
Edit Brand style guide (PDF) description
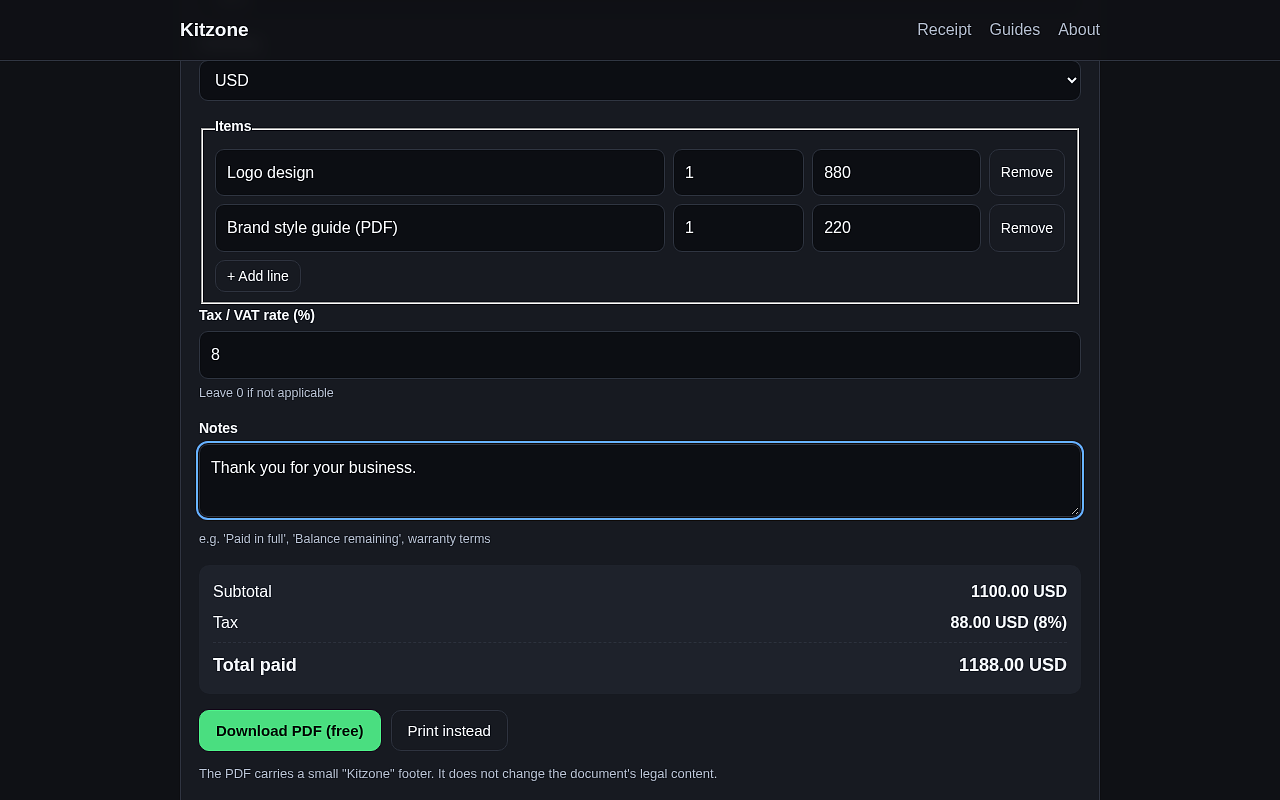440,228
